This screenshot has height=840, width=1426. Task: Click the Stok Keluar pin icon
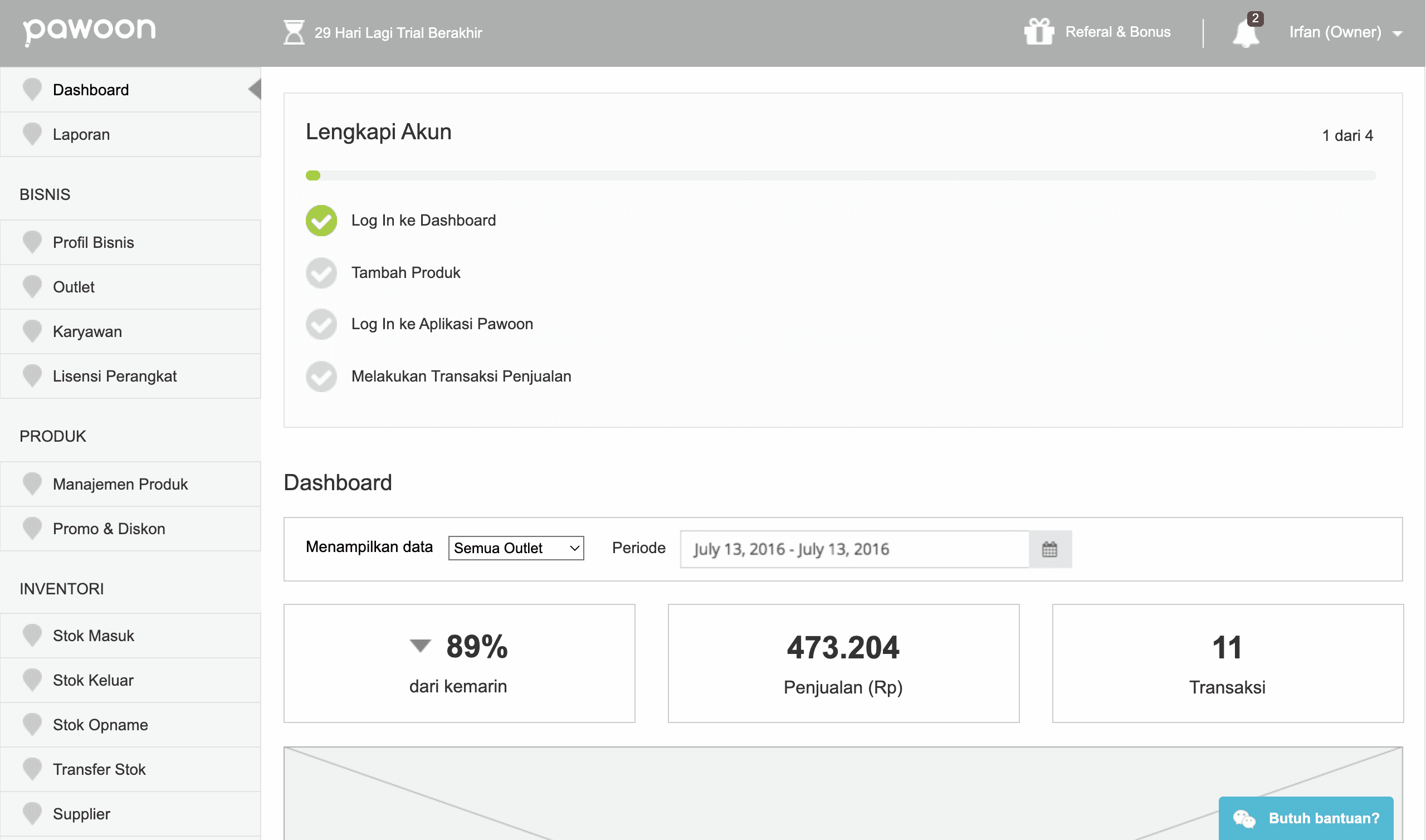pos(32,681)
